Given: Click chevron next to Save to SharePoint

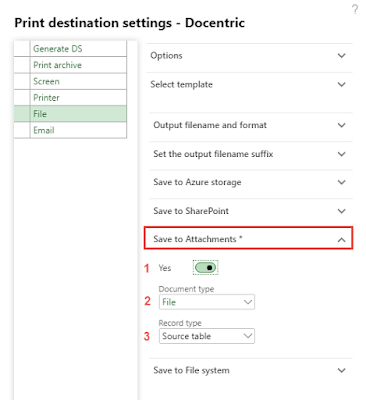Looking at the screenshot, I should (x=341, y=211).
